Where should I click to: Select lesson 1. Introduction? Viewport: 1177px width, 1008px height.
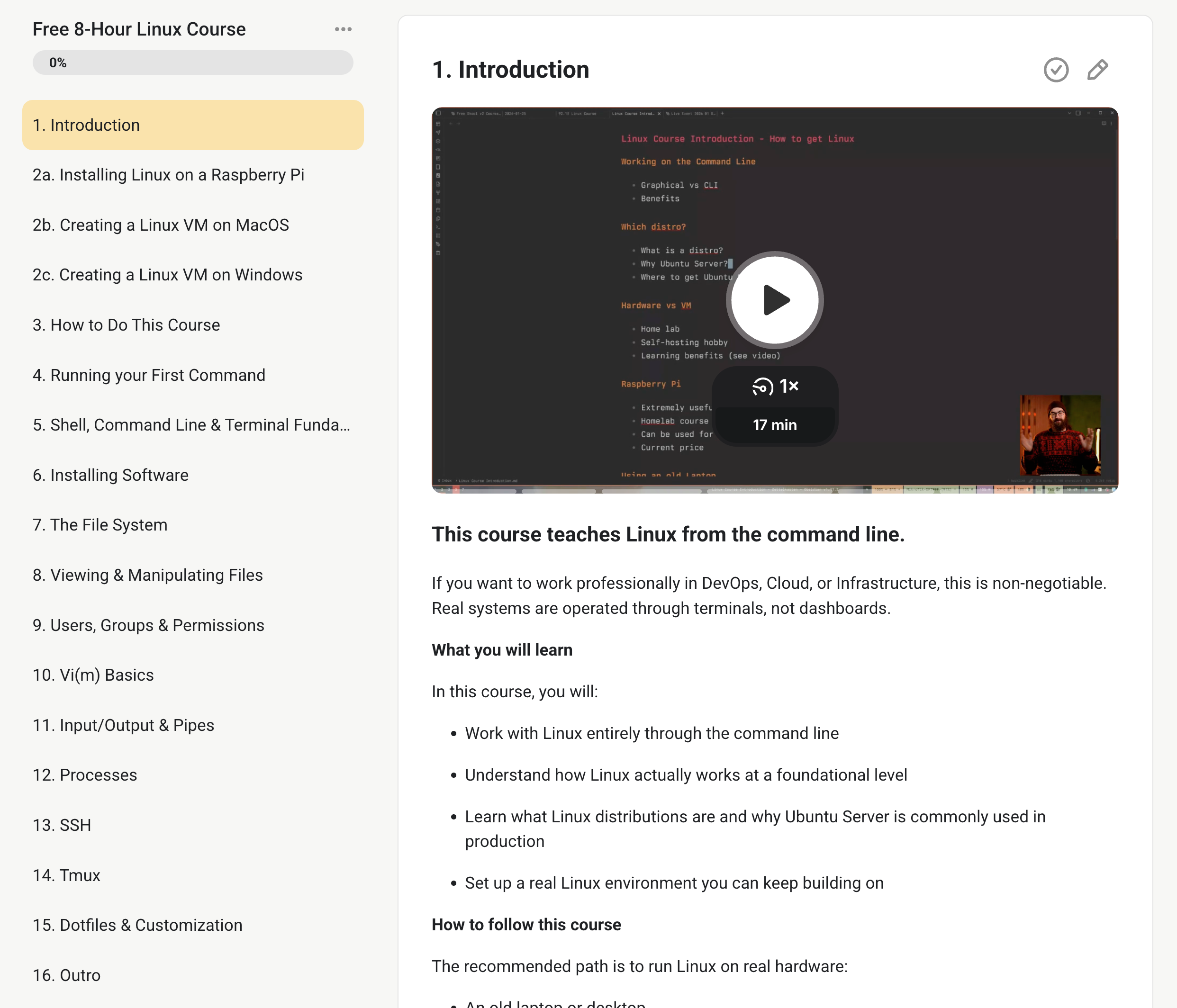click(192, 125)
